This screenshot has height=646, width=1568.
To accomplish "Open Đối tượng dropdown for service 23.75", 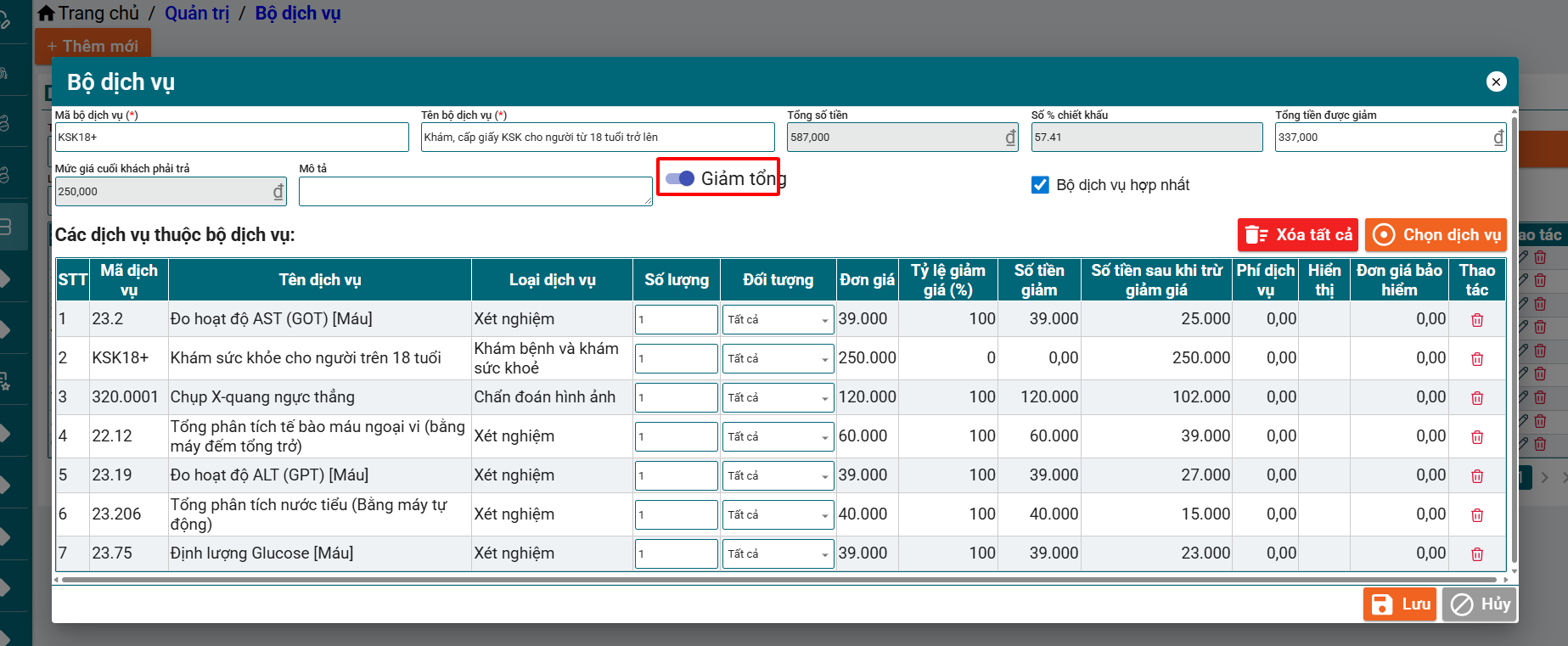I will point(778,554).
